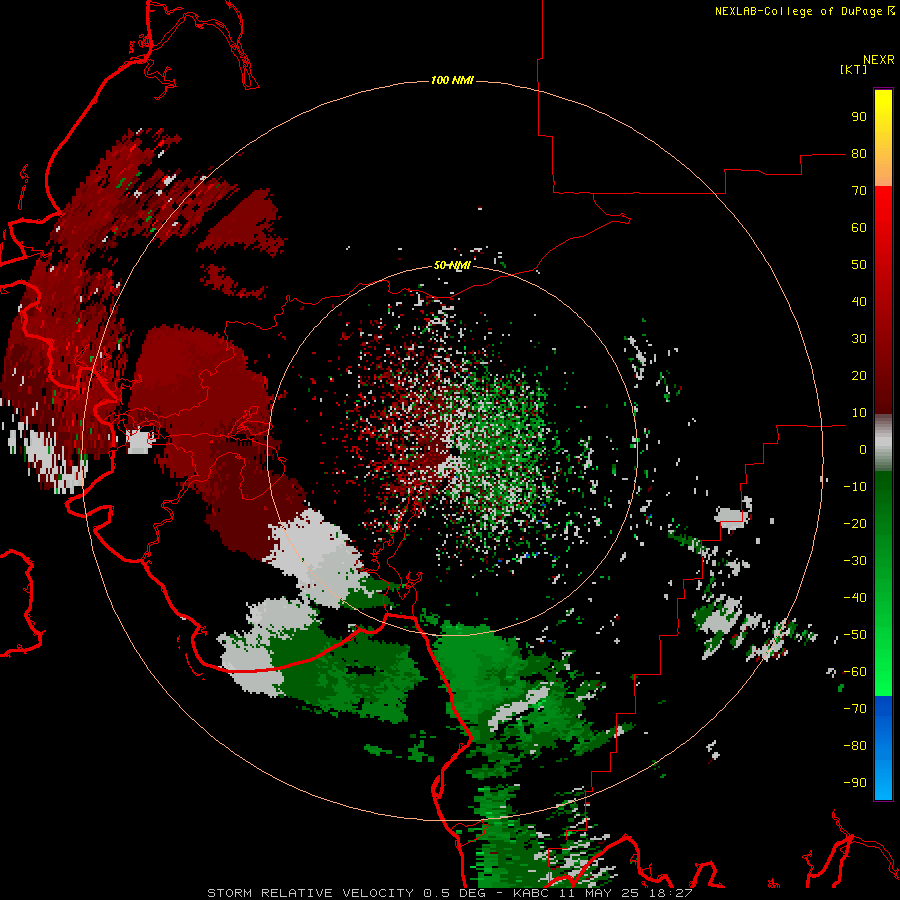Click the -30 value on velocity scale
This screenshot has width=900, height=900.
pos(855,561)
